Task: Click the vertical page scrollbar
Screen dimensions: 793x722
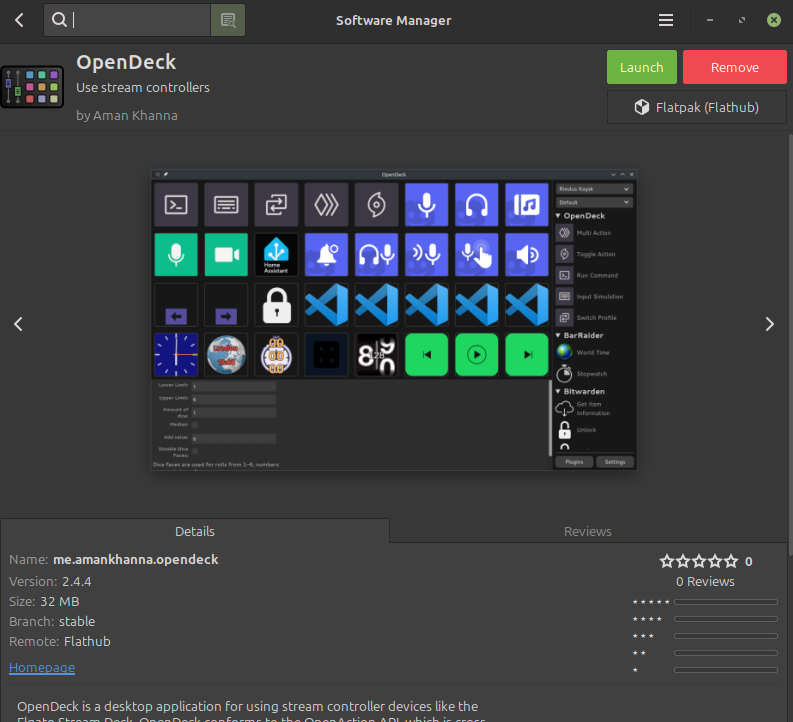Action: pyautogui.click(x=790, y=344)
